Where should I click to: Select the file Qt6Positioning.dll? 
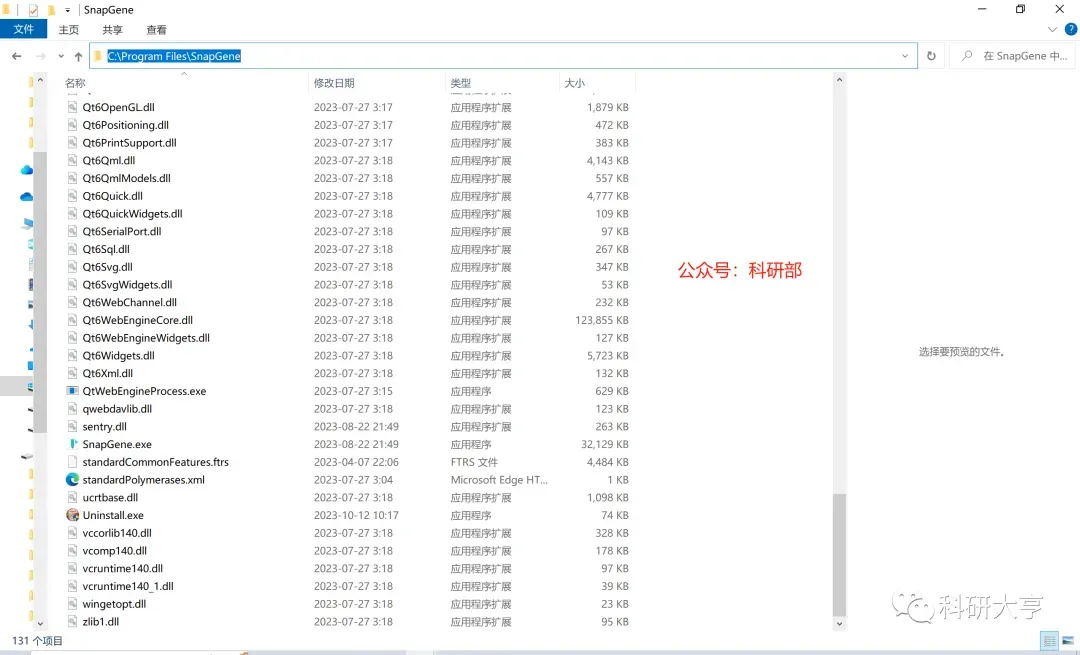click(x=125, y=125)
